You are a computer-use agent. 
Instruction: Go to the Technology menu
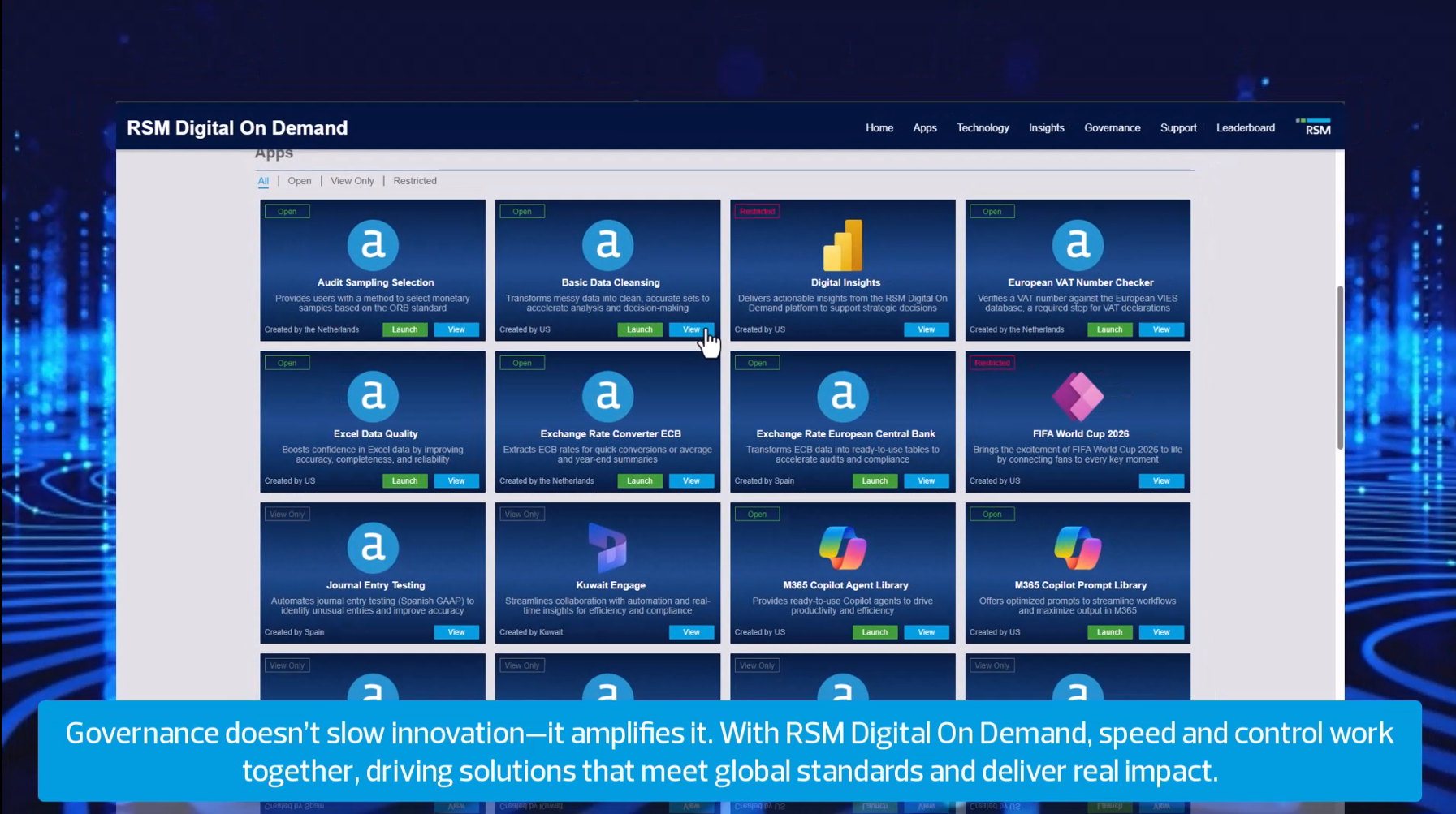983,127
